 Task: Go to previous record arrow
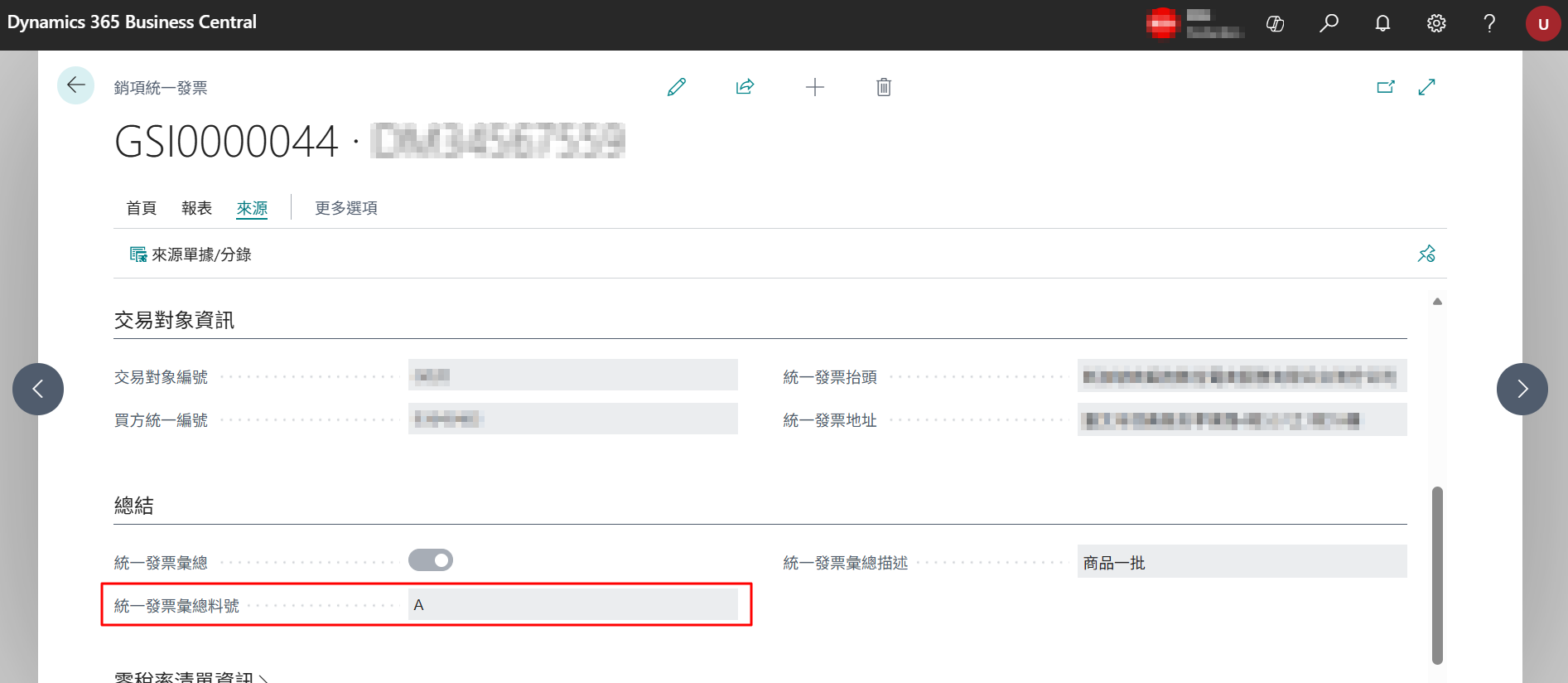[x=38, y=389]
